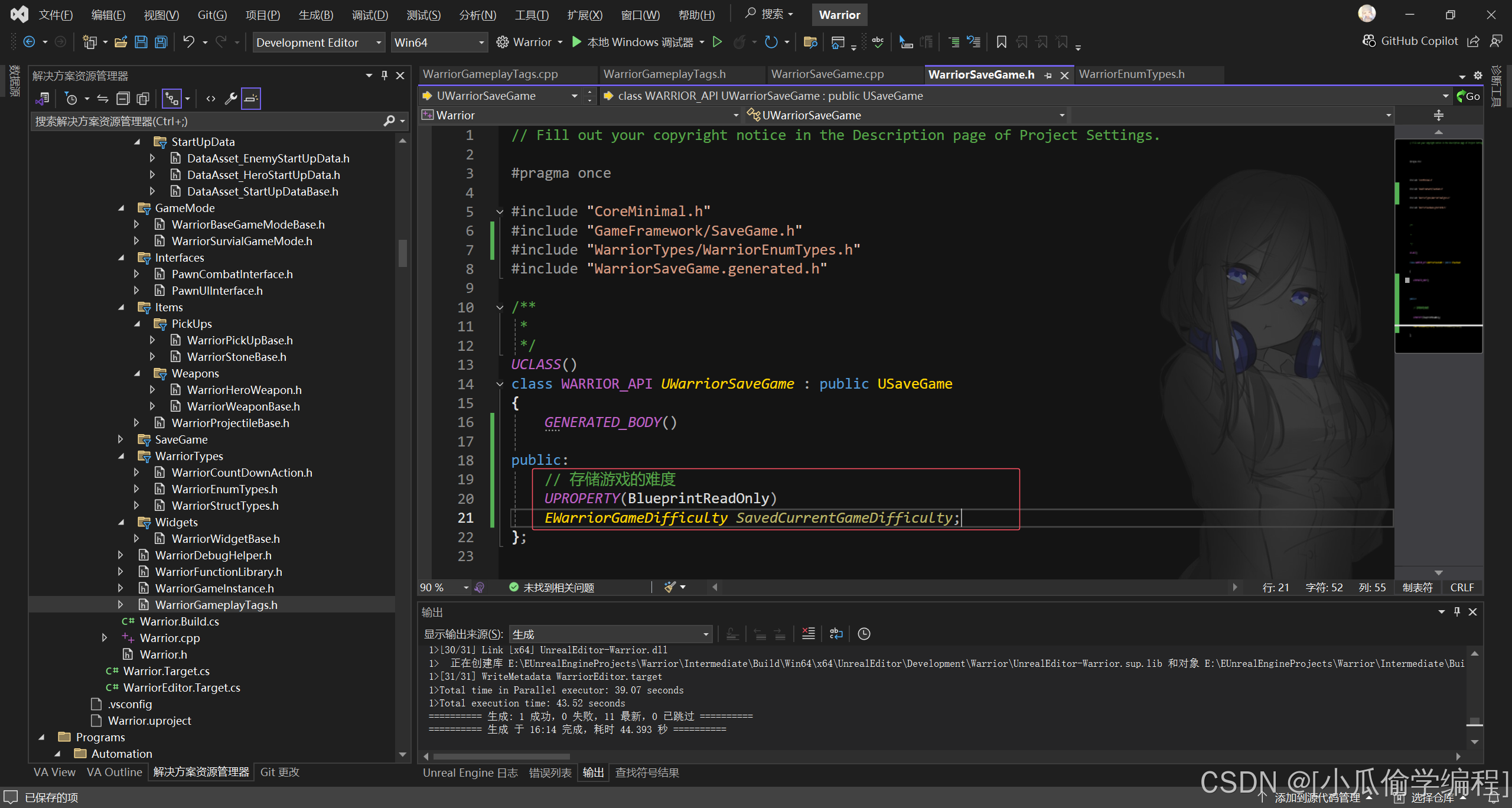Click the Solution Explorer search input field
The image size is (1512, 808).
pyautogui.click(x=207, y=122)
